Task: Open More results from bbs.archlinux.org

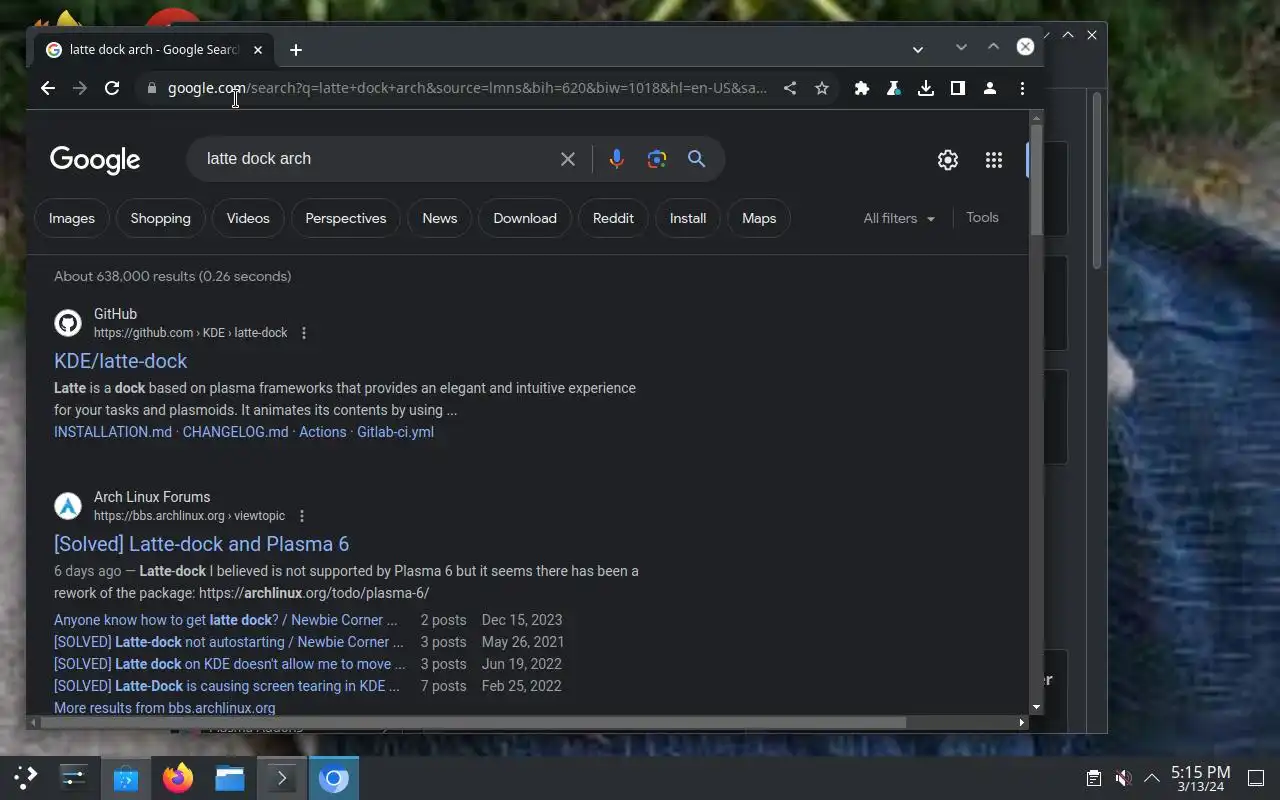Action: tap(164, 708)
